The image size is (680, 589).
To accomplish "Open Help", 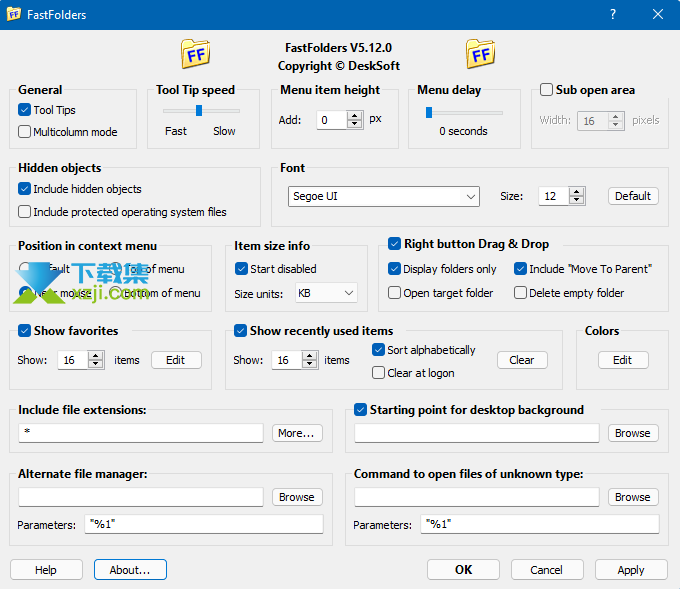I will 46,569.
